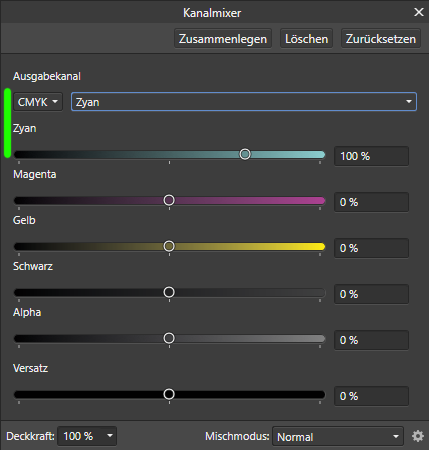Click the Versatz slider handle
Viewport: 429px width, 450px height.
coord(169,394)
